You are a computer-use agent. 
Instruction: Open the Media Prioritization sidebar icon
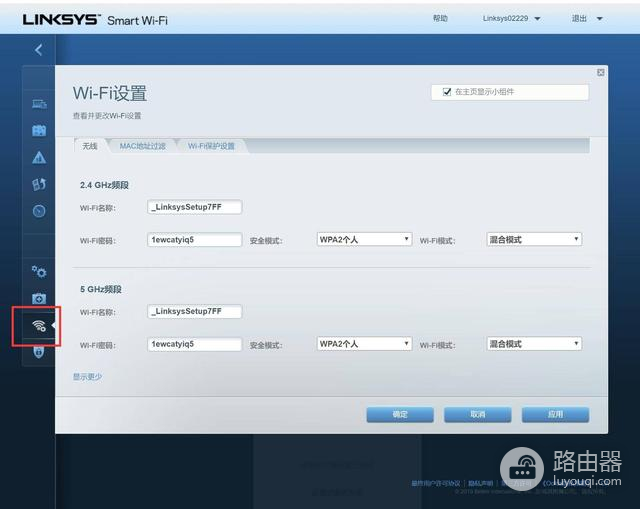tap(39, 184)
